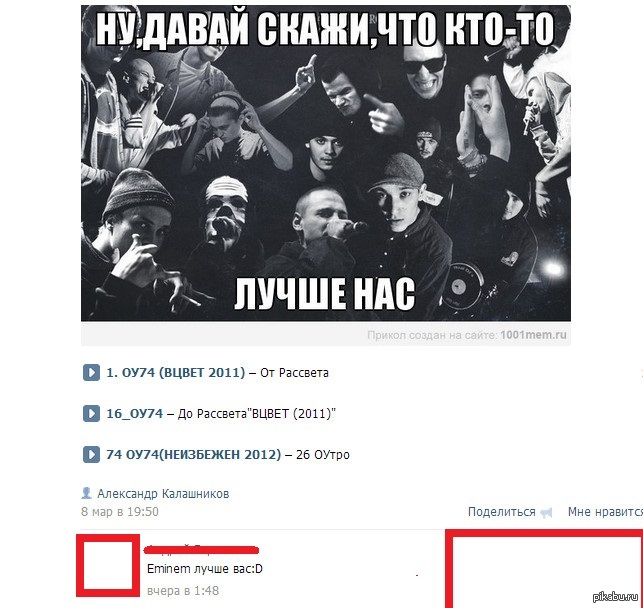Like the post via "Мне нравится"
Viewport: 643px width, 608px height.
coord(605,512)
